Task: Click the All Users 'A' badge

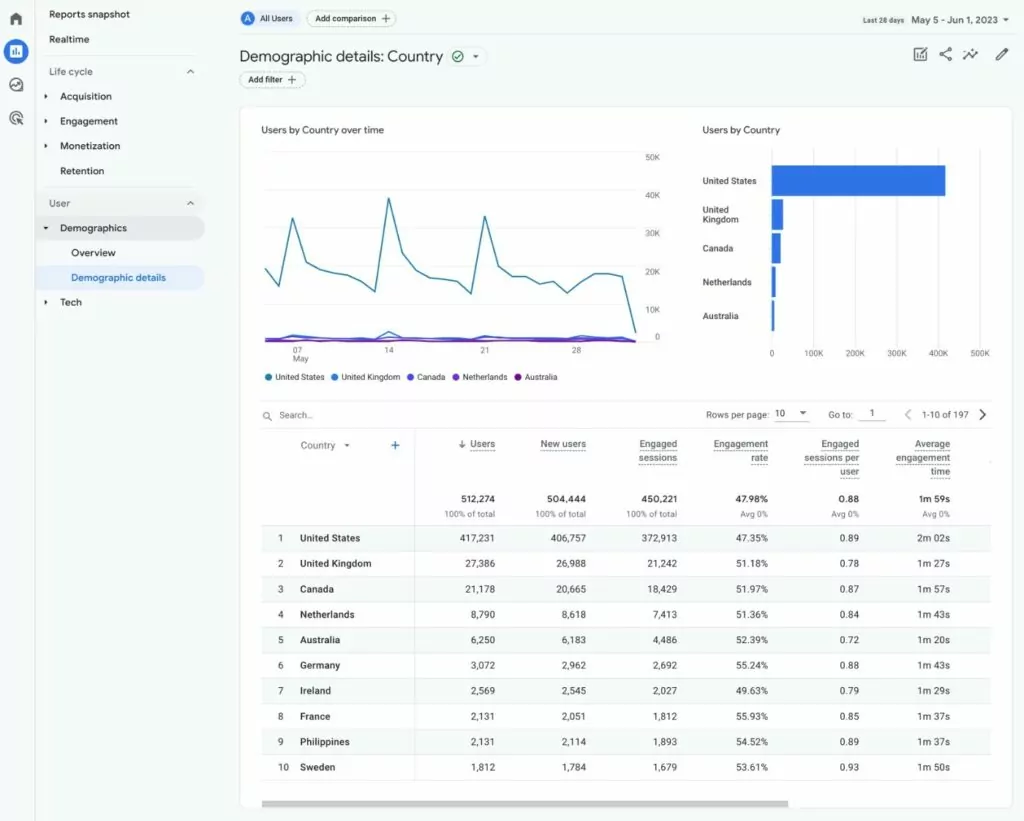Action: (248, 18)
